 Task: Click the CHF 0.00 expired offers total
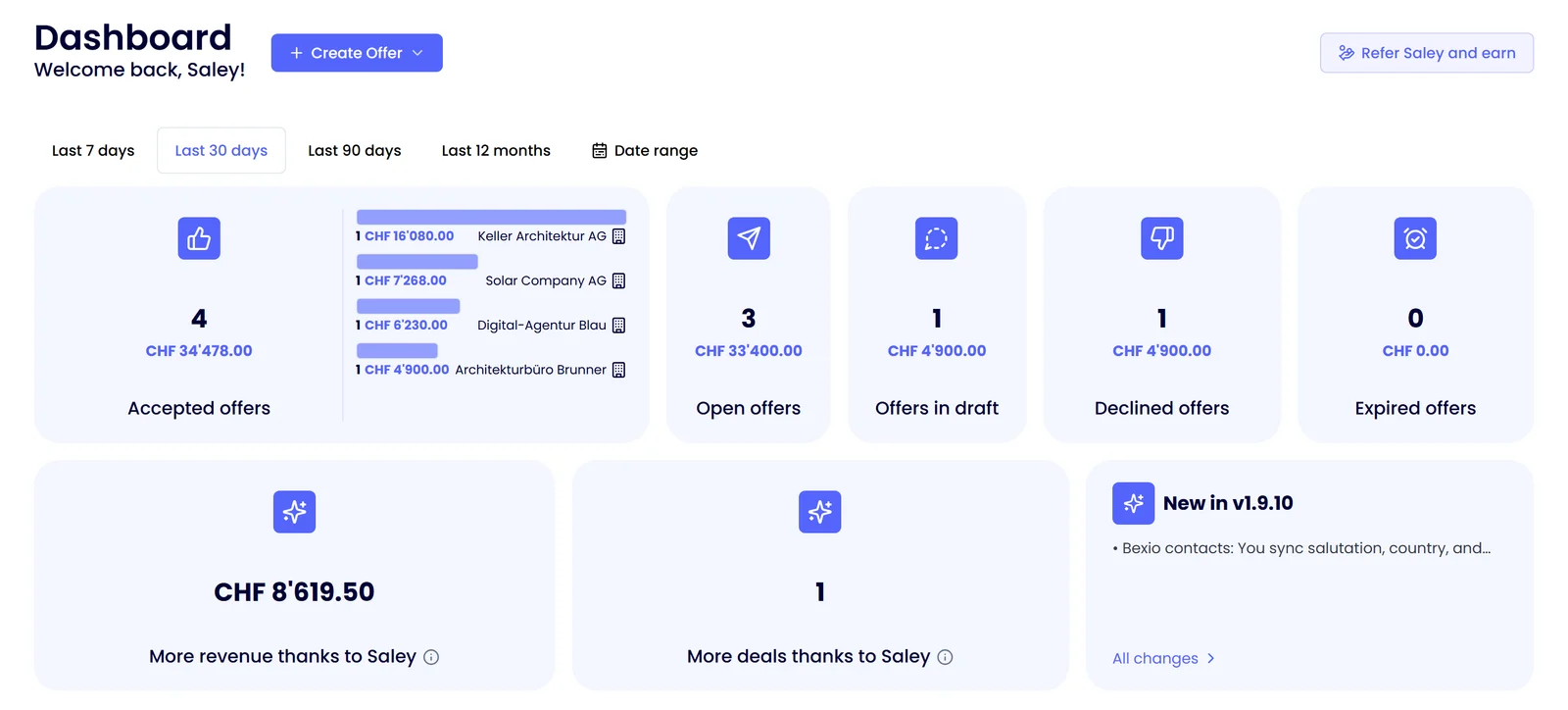pyautogui.click(x=1415, y=351)
